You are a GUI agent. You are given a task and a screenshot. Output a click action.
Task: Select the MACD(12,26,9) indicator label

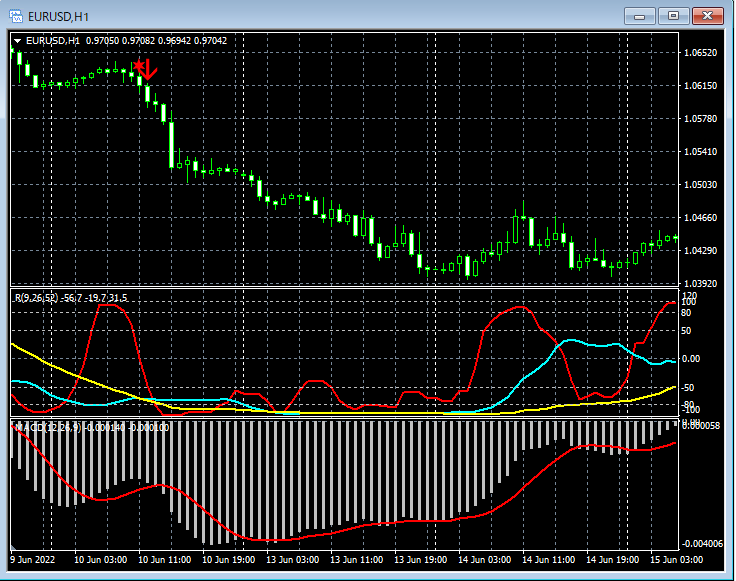pyautogui.click(x=92, y=428)
